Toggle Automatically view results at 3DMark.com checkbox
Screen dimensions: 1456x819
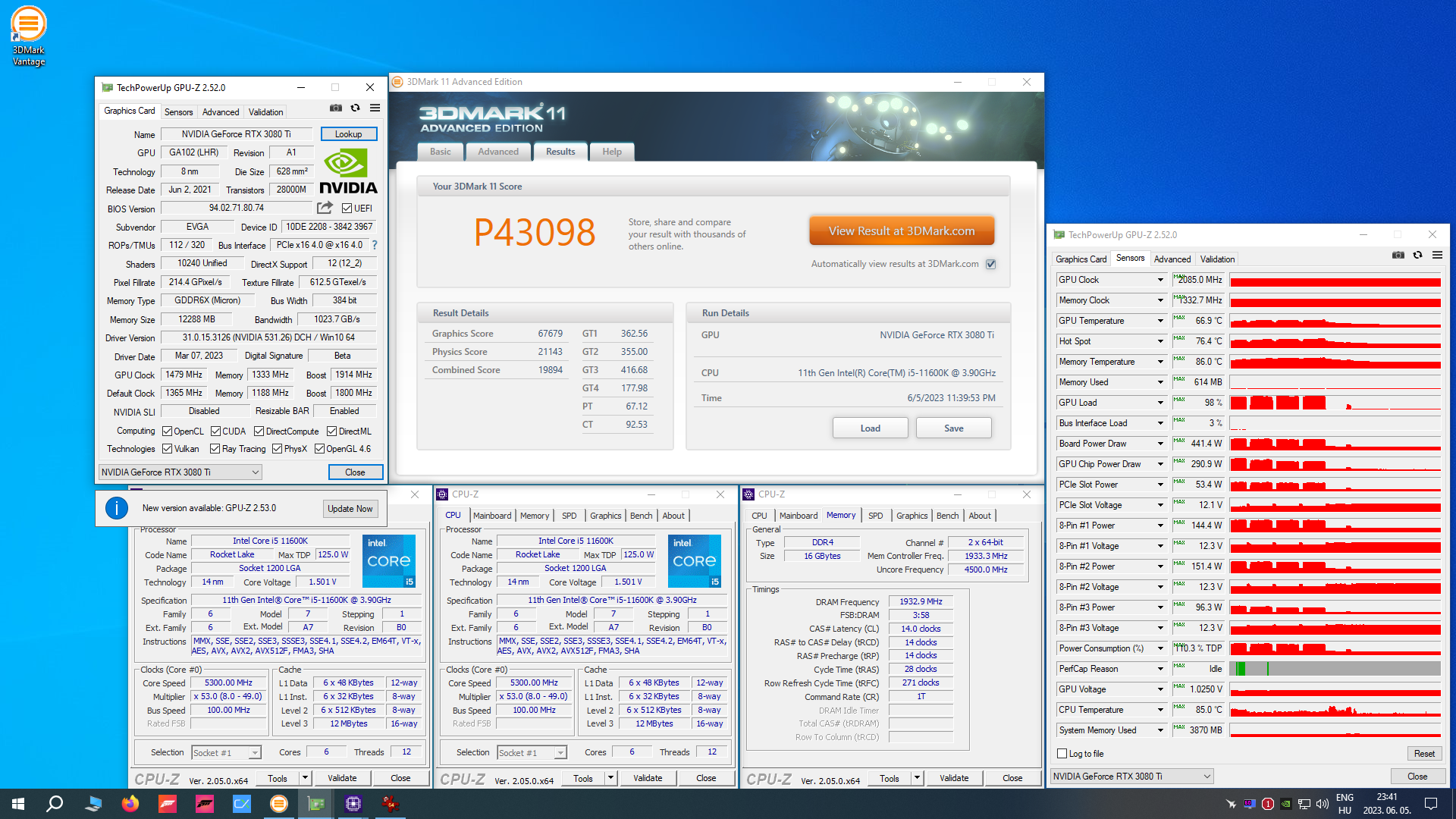click(990, 264)
